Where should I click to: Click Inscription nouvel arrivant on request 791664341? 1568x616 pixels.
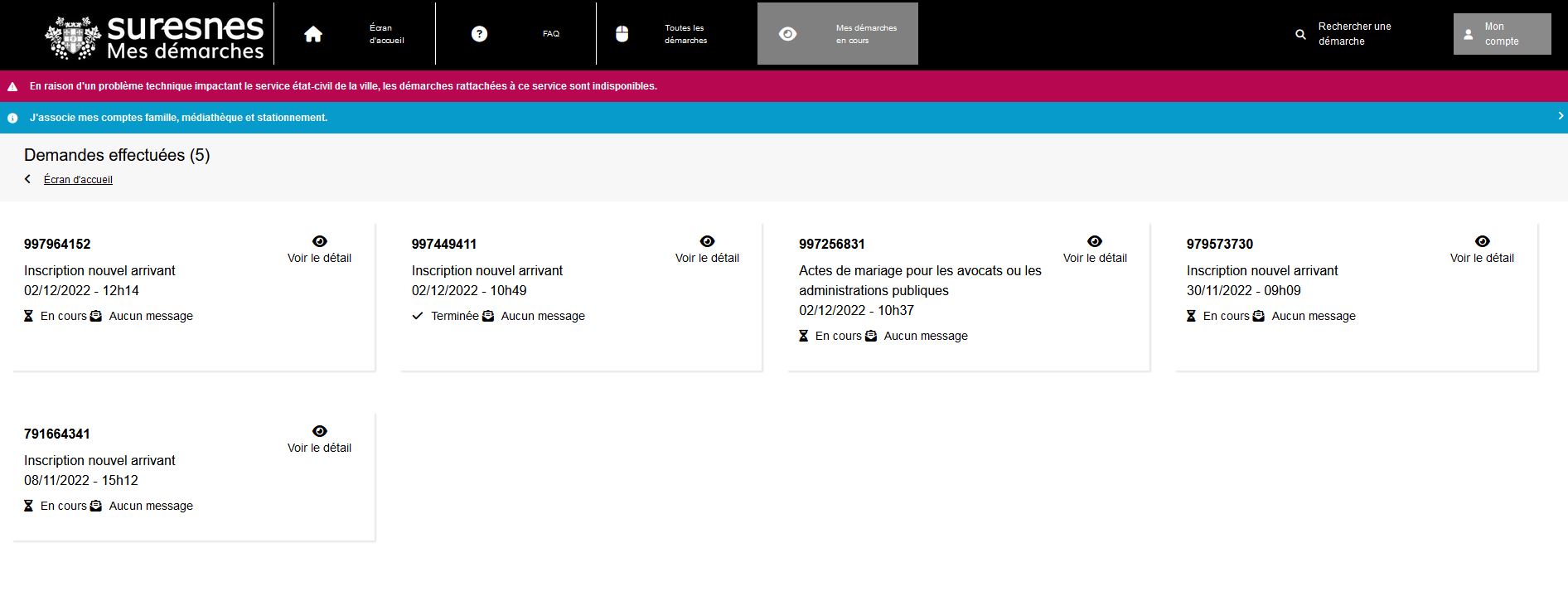coord(99,460)
